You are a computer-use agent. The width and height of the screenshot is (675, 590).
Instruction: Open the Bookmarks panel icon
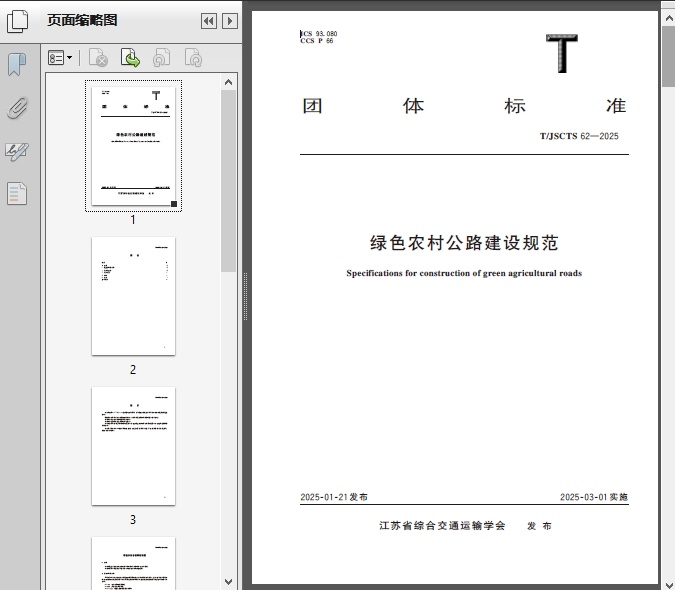17,65
